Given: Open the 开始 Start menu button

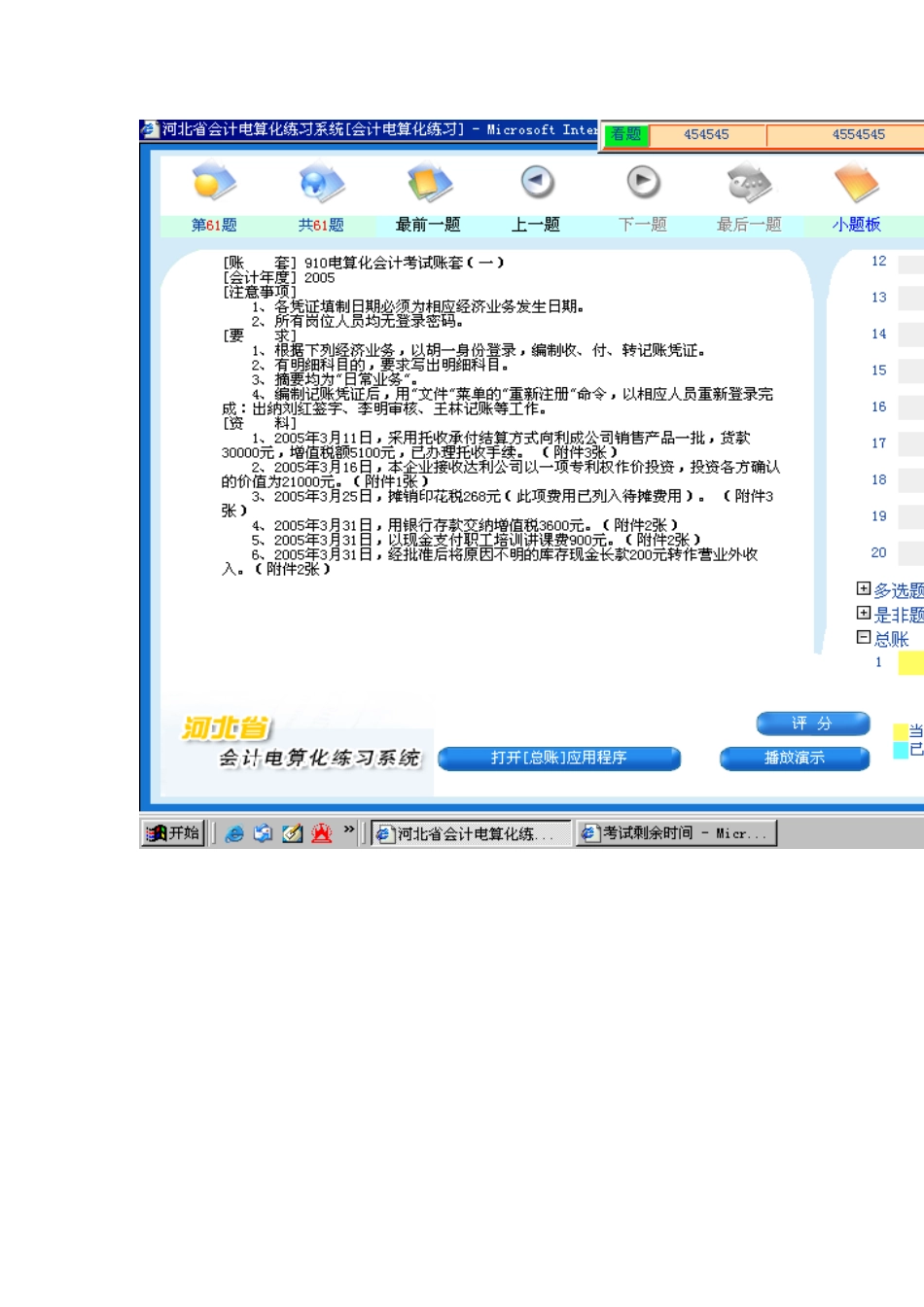Looking at the screenshot, I should [x=173, y=833].
